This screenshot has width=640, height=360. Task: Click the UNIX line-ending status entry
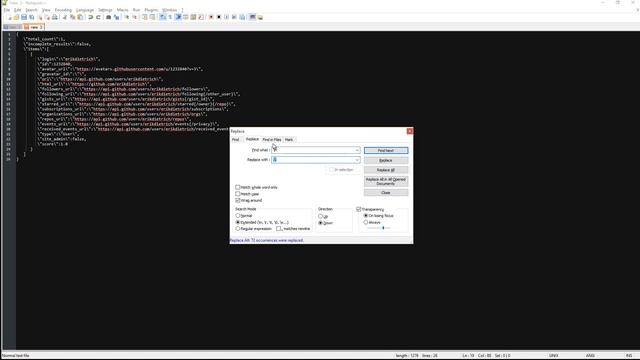553,356
